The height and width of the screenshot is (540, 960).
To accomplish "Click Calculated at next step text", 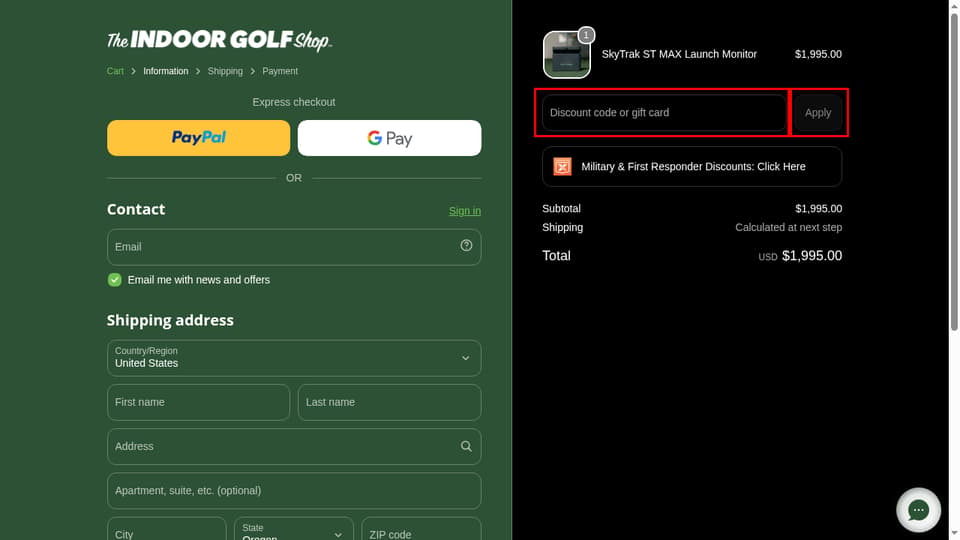I will [789, 227].
